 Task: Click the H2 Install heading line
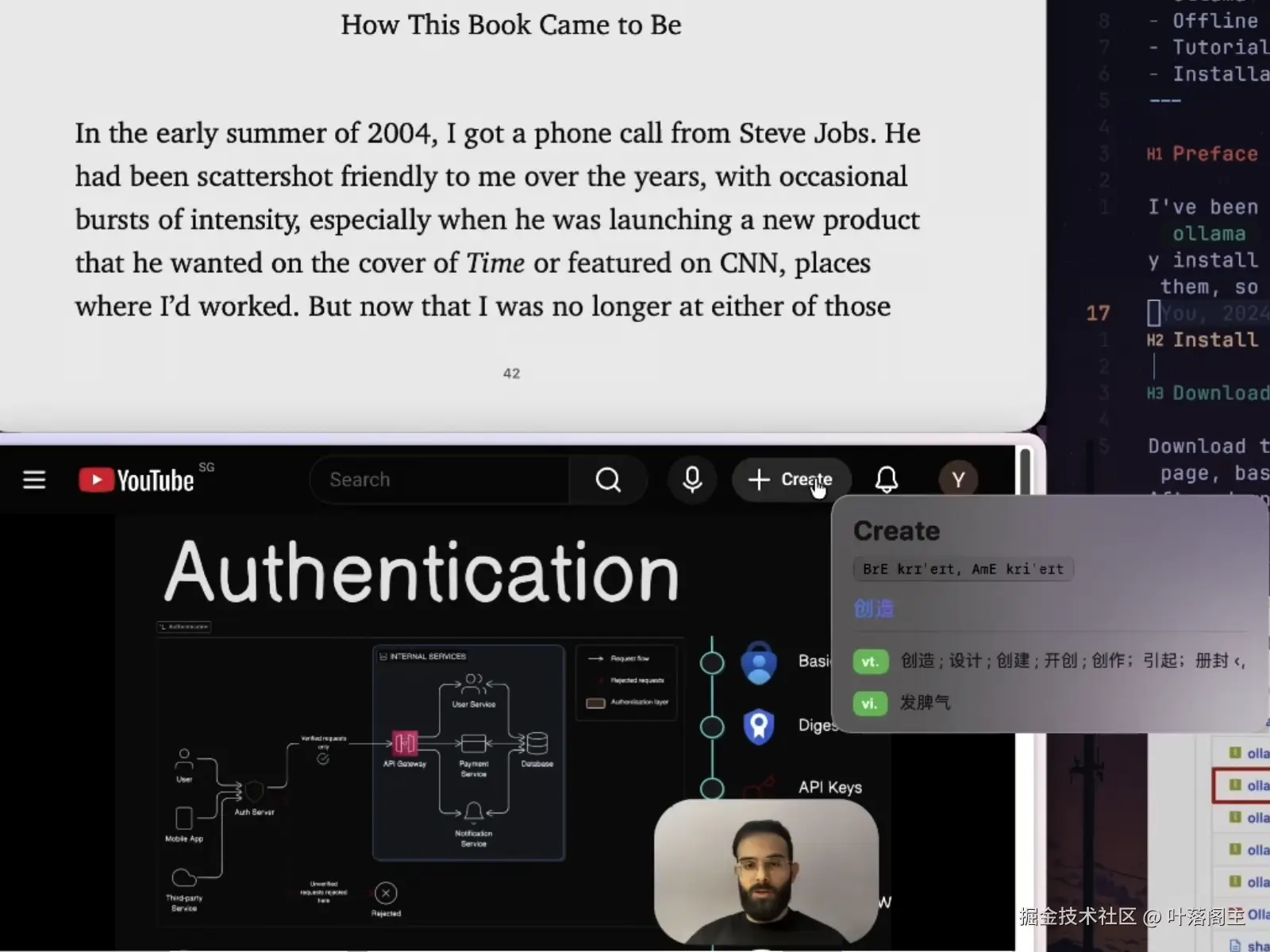(1214, 340)
